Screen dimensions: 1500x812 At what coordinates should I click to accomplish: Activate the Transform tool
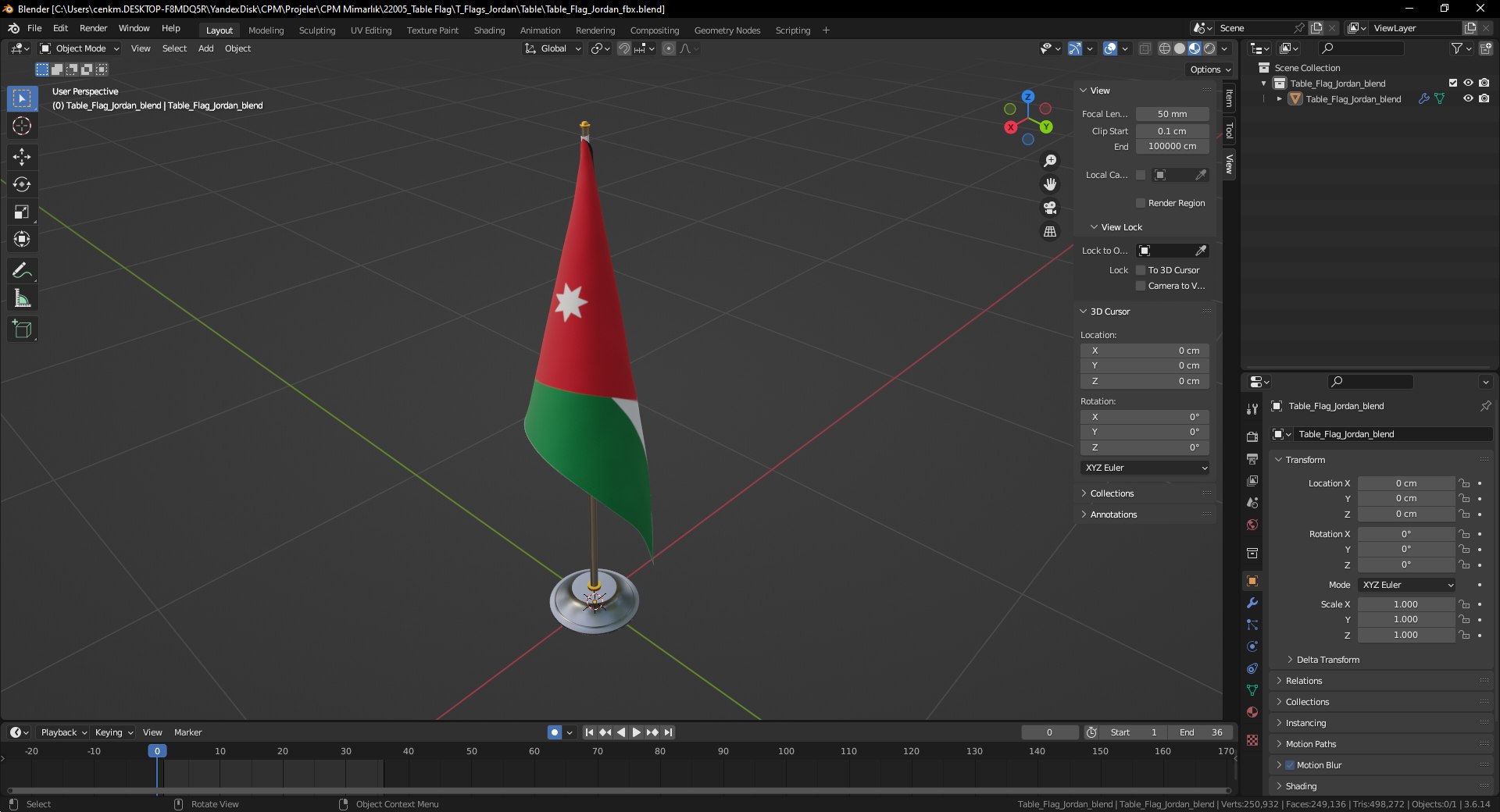coord(22,239)
